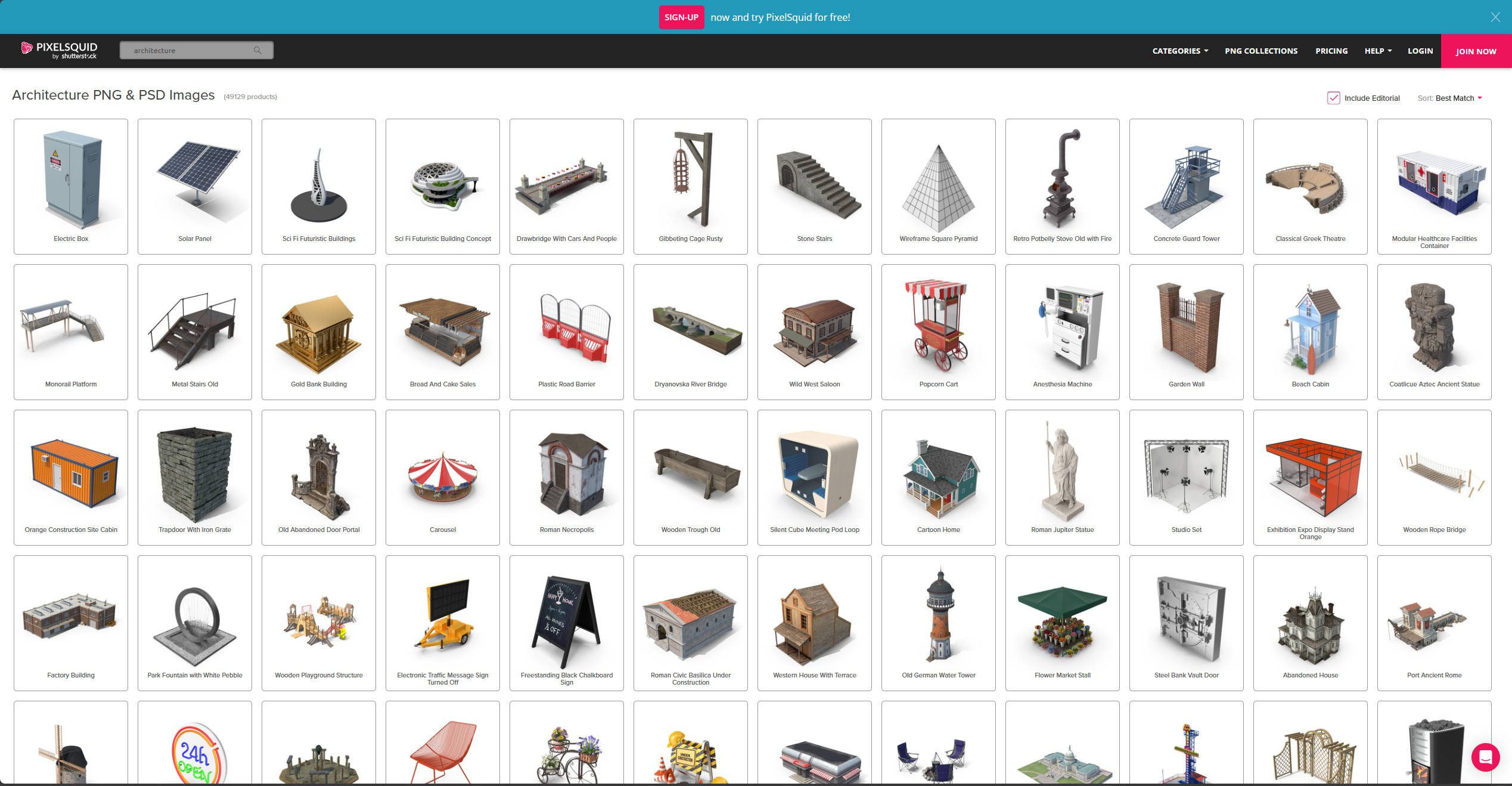View the Garden Wall image
The height and width of the screenshot is (786, 1512).
1187,332
